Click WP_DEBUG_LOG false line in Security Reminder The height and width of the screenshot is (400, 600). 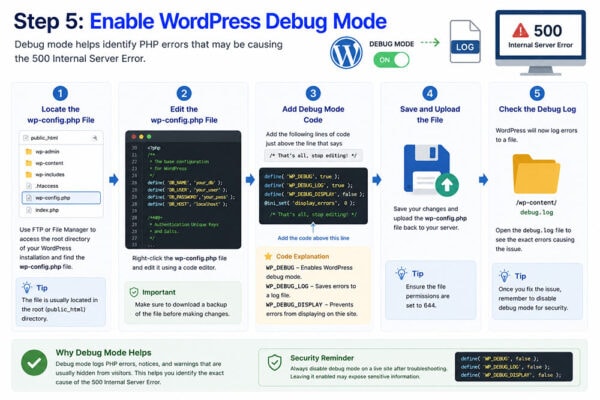(x=505, y=367)
